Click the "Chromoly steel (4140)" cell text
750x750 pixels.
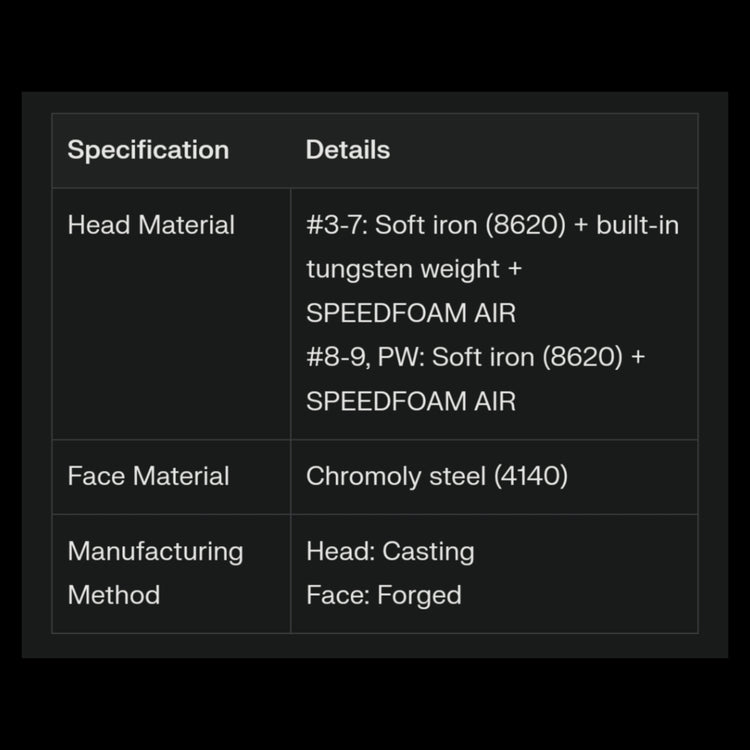point(437,476)
